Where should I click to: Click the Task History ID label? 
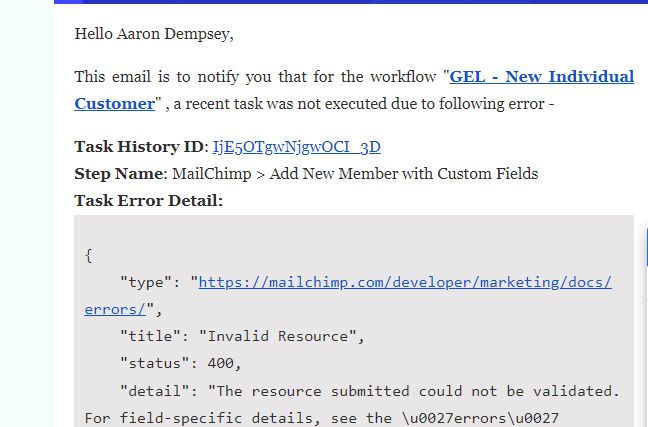click(x=139, y=147)
